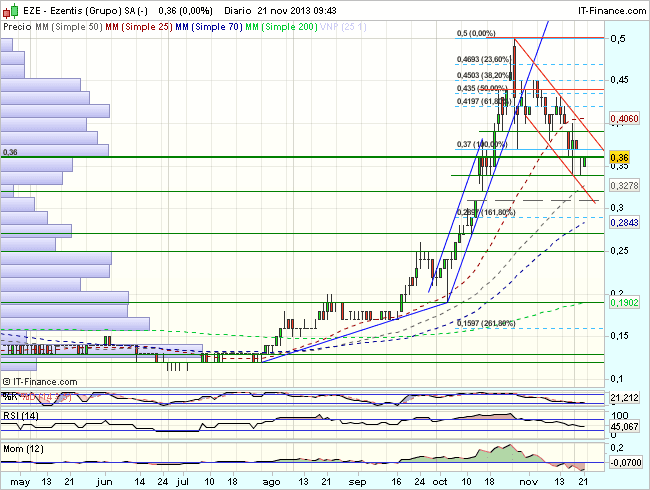Click the candlestick chart icon beside EZE

[11, 10]
